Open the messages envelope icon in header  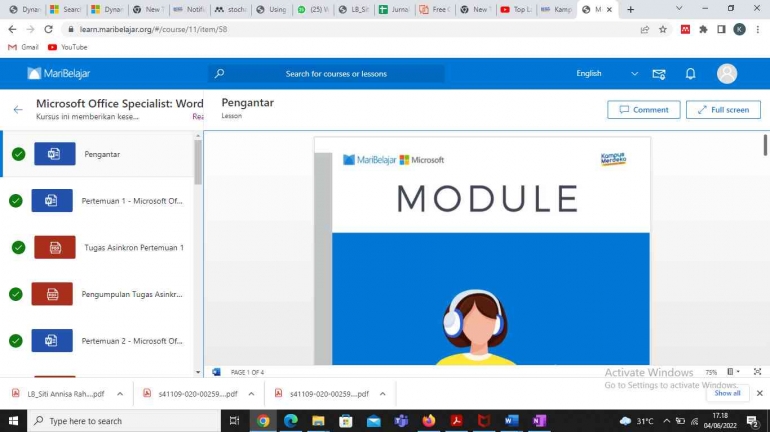(x=659, y=74)
